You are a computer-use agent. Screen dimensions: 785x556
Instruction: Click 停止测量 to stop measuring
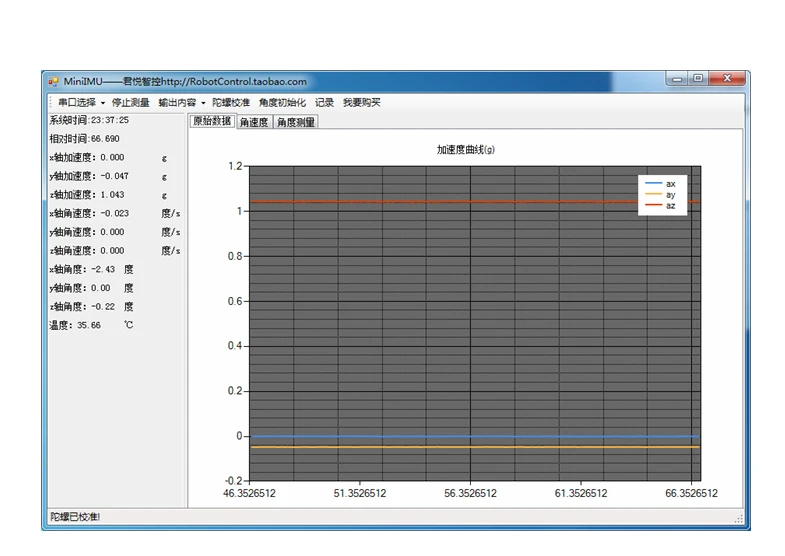coord(131,102)
